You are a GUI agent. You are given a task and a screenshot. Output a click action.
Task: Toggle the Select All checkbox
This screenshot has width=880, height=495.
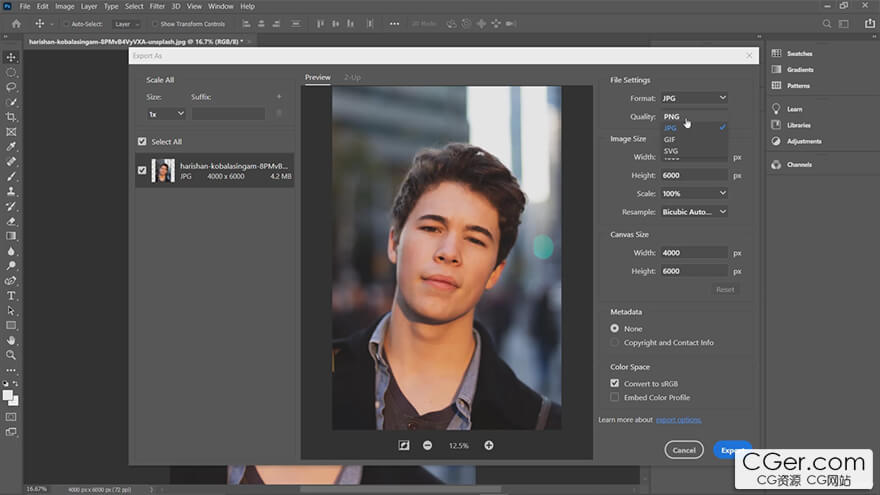(142, 142)
